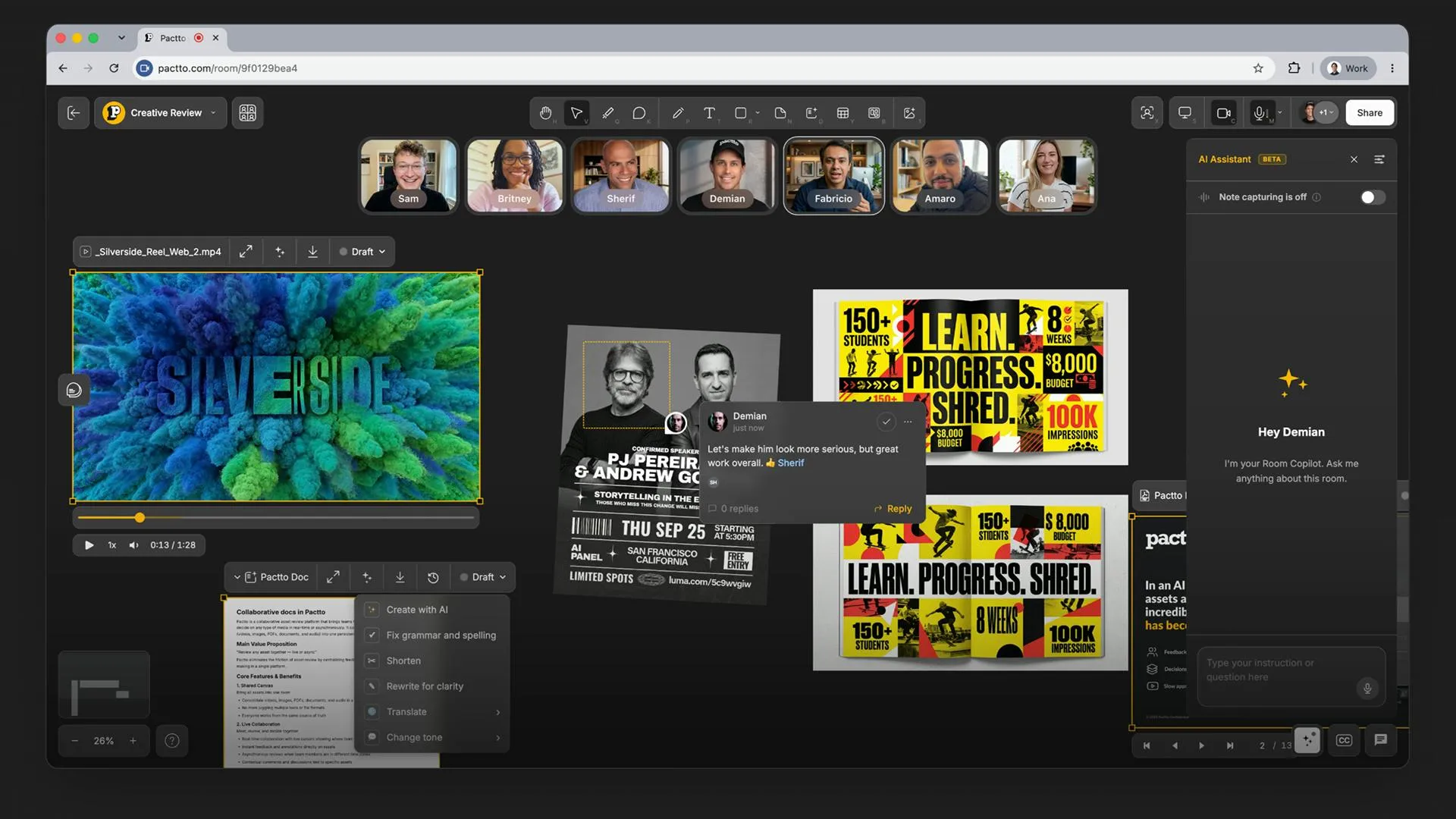Click the Sherif mention link
This screenshot has width=1456, height=819.
click(x=790, y=463)
